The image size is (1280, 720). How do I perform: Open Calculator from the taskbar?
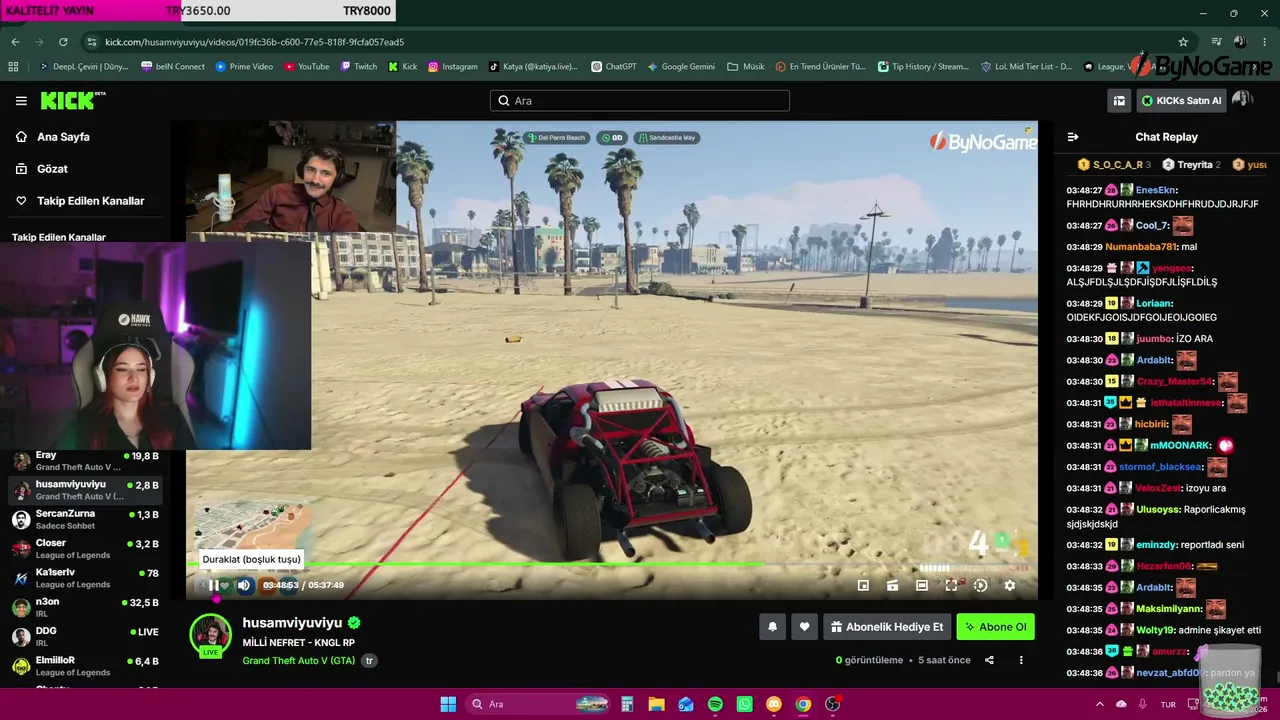pos(627,704)
